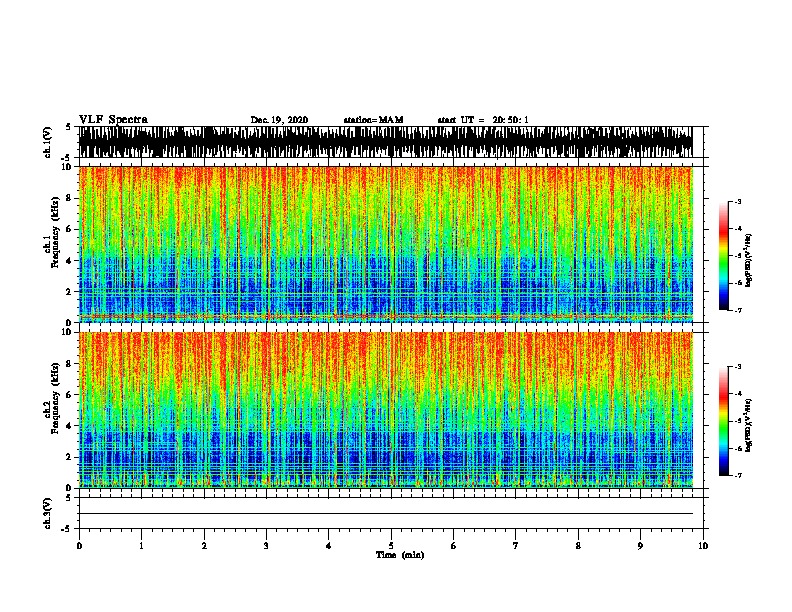Click time axis tick label "2"
Screen dimensions: 792x612
(x=204, y=546)
